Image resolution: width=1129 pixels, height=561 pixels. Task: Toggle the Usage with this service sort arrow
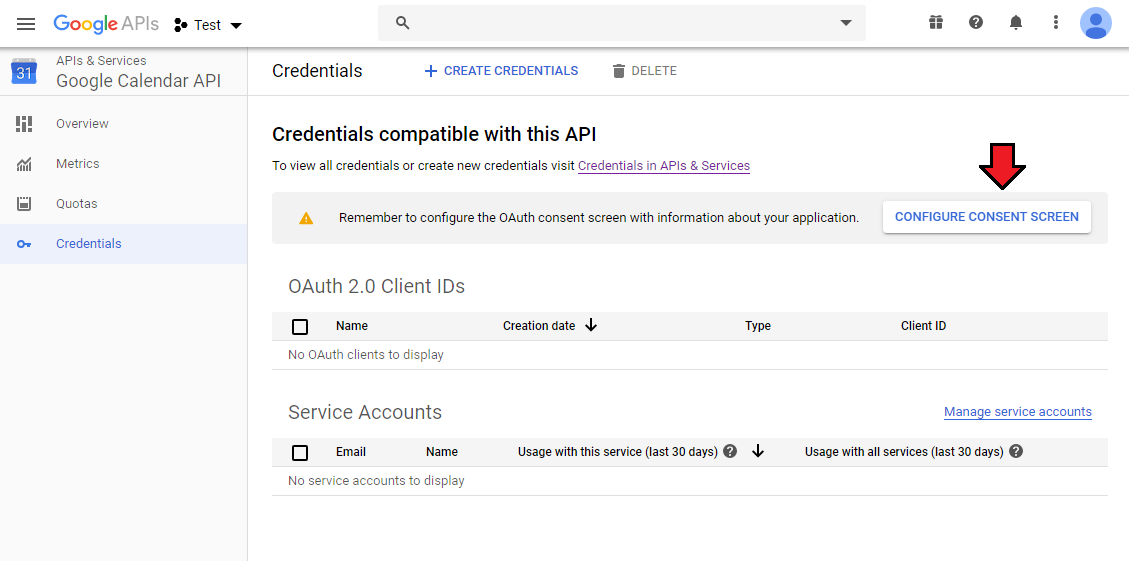click(x=757, y=452)
